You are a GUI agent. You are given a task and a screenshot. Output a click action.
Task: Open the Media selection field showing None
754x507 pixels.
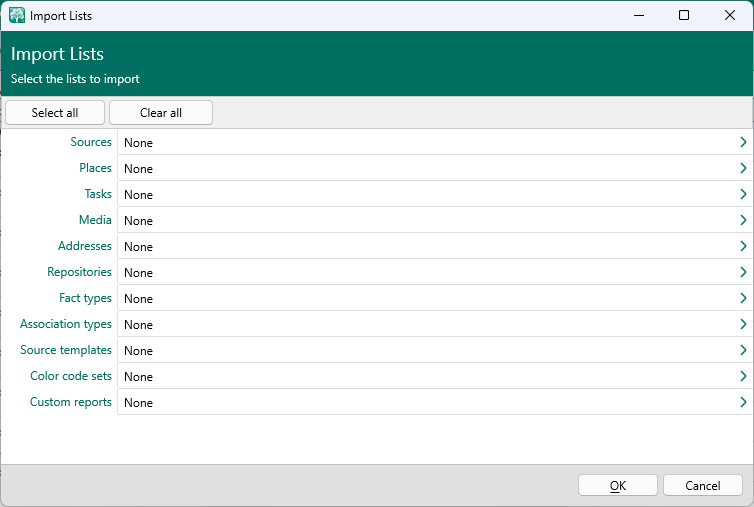[434, 220]
